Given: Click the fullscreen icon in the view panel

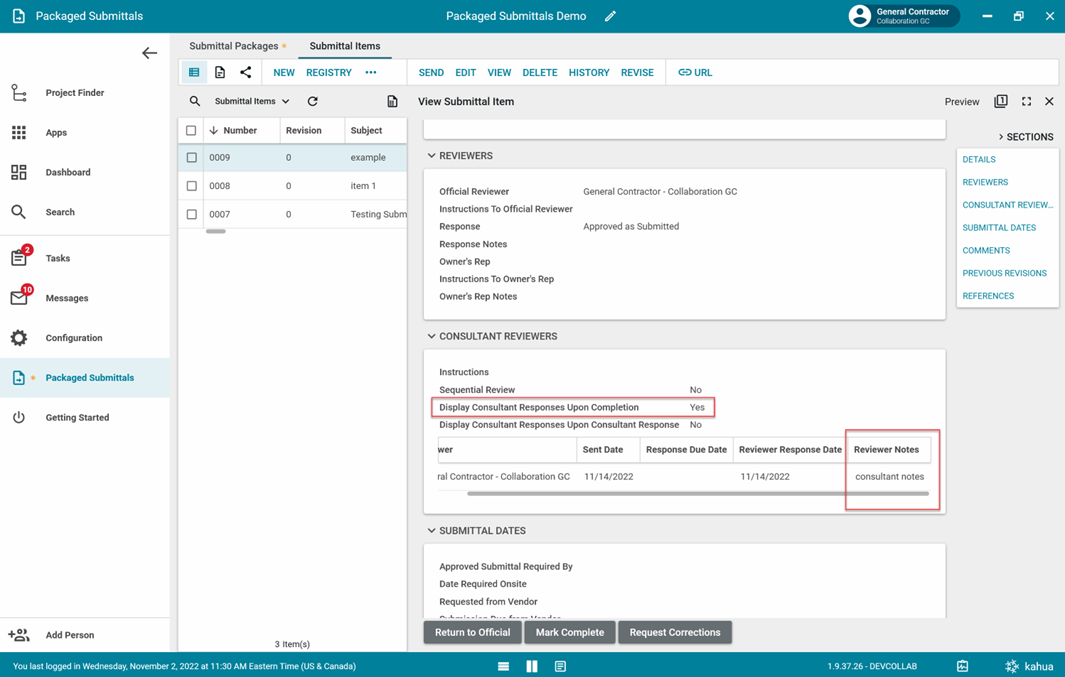Looking at the screenshot, I should 1026,102.
